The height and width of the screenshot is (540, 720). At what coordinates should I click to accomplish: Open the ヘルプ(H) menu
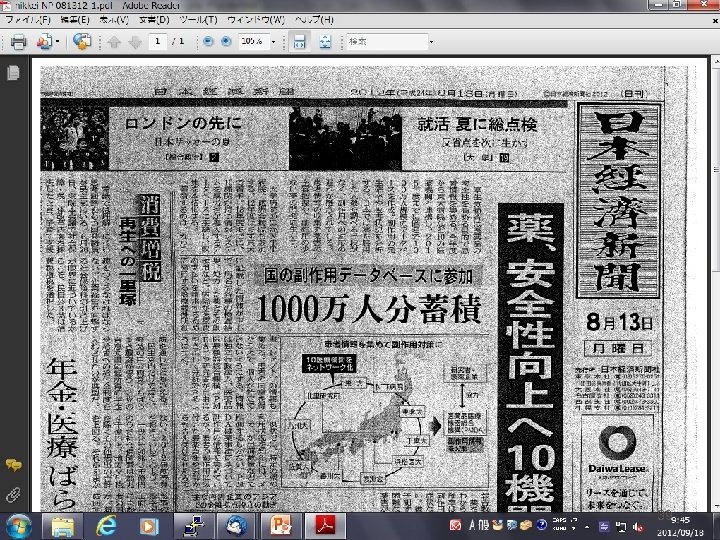(x=314, y=20)
